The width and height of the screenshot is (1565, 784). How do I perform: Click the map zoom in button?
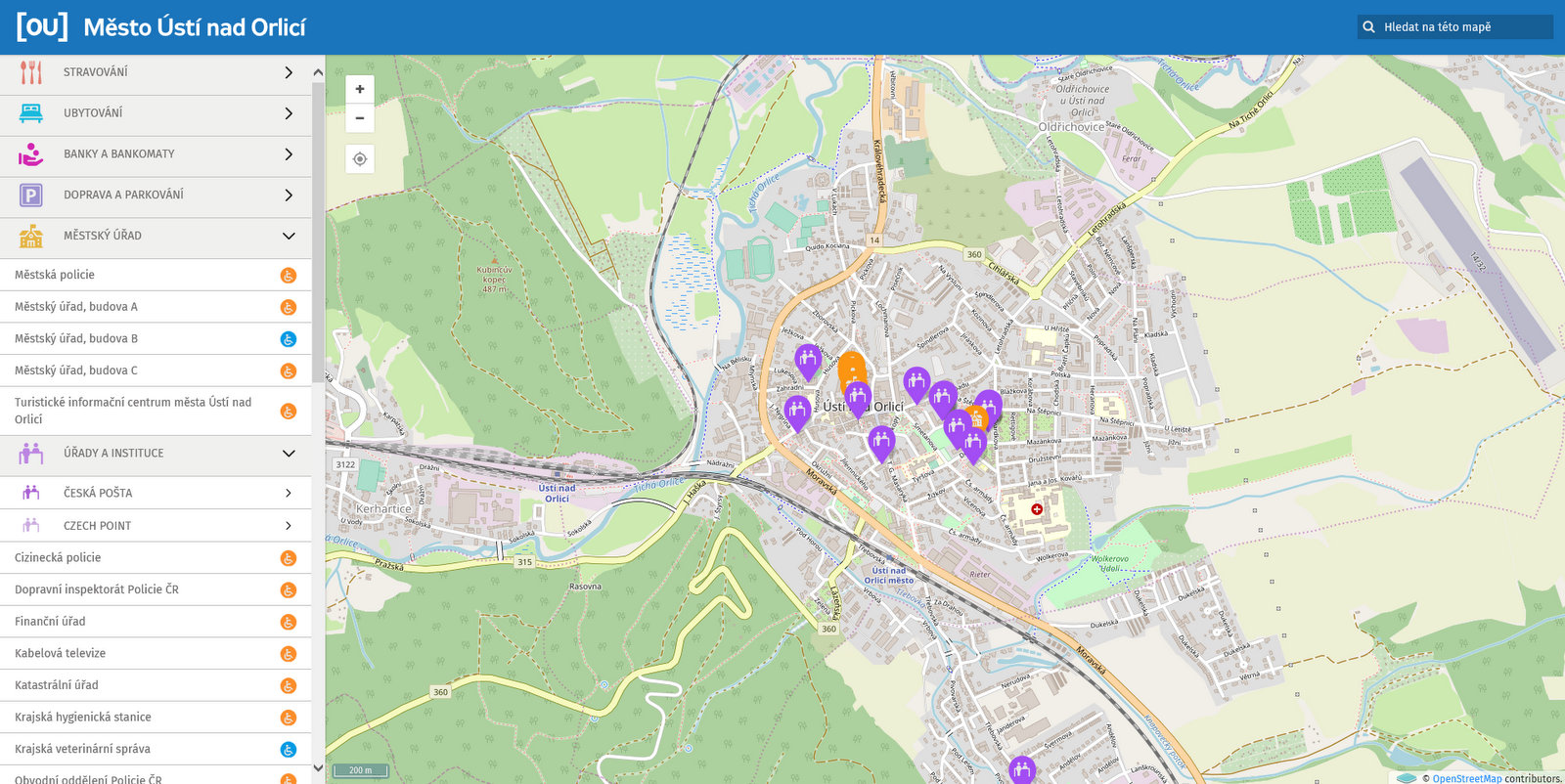[x=360, y=89]
